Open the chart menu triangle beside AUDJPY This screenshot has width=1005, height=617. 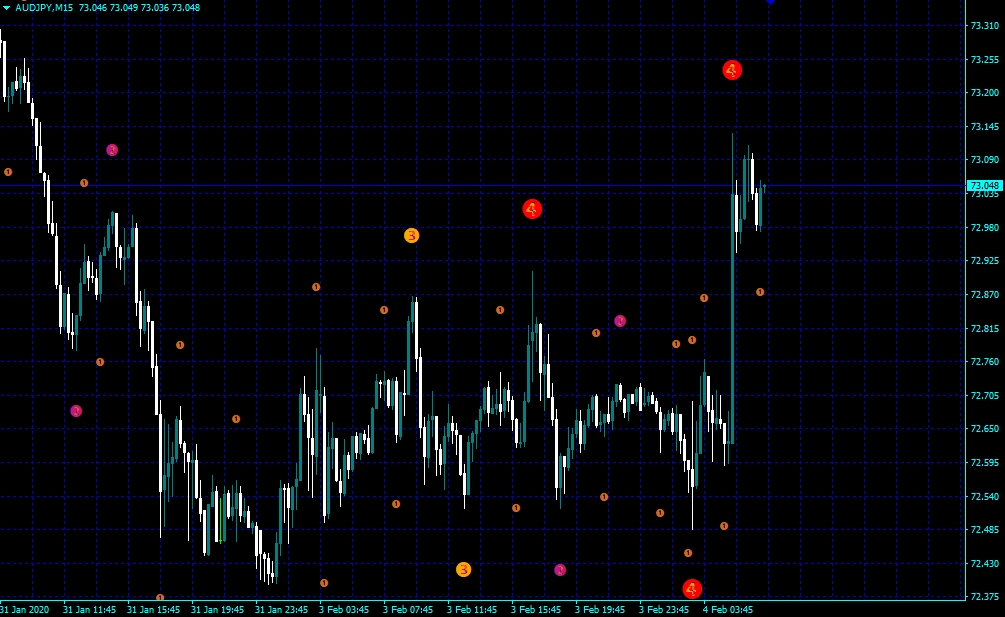coord(6,8)
